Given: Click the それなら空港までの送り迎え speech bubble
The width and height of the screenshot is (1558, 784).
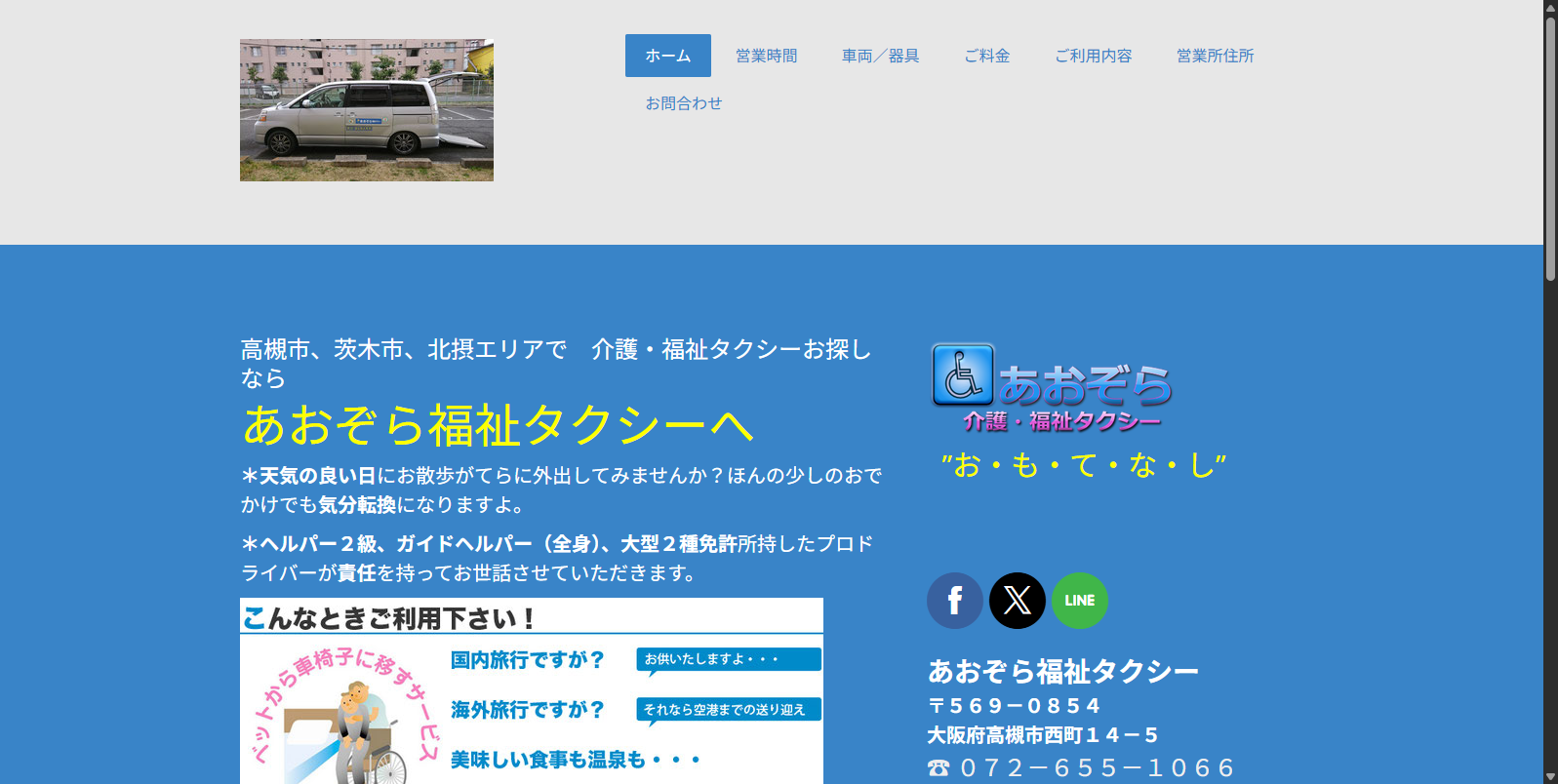Looking at the screenshot, I should 729,710.
